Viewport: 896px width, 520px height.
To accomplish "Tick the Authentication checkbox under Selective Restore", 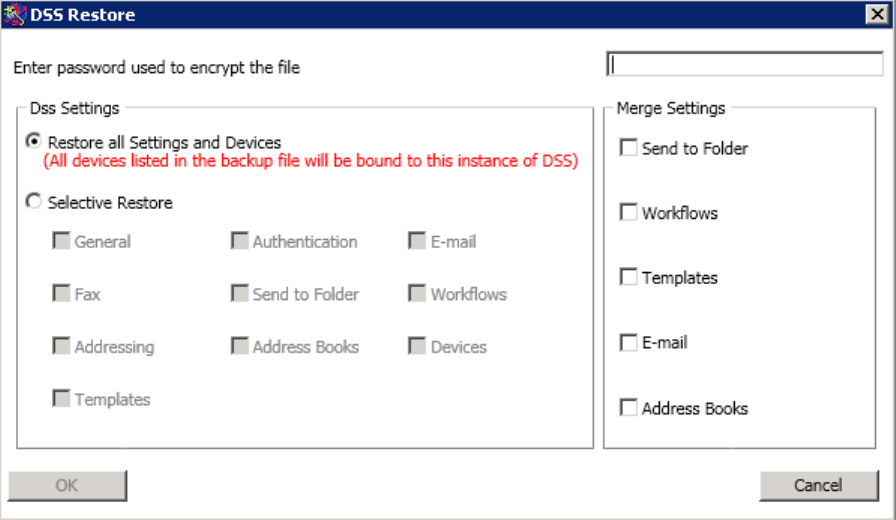I will click(239, 241).
